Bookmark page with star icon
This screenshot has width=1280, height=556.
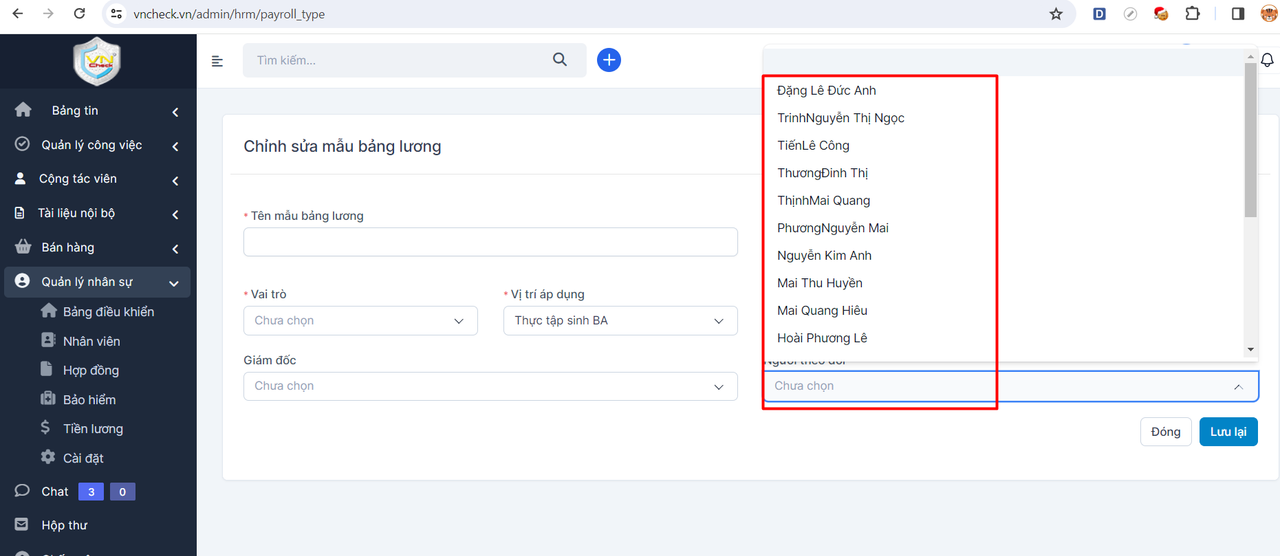1056,14
